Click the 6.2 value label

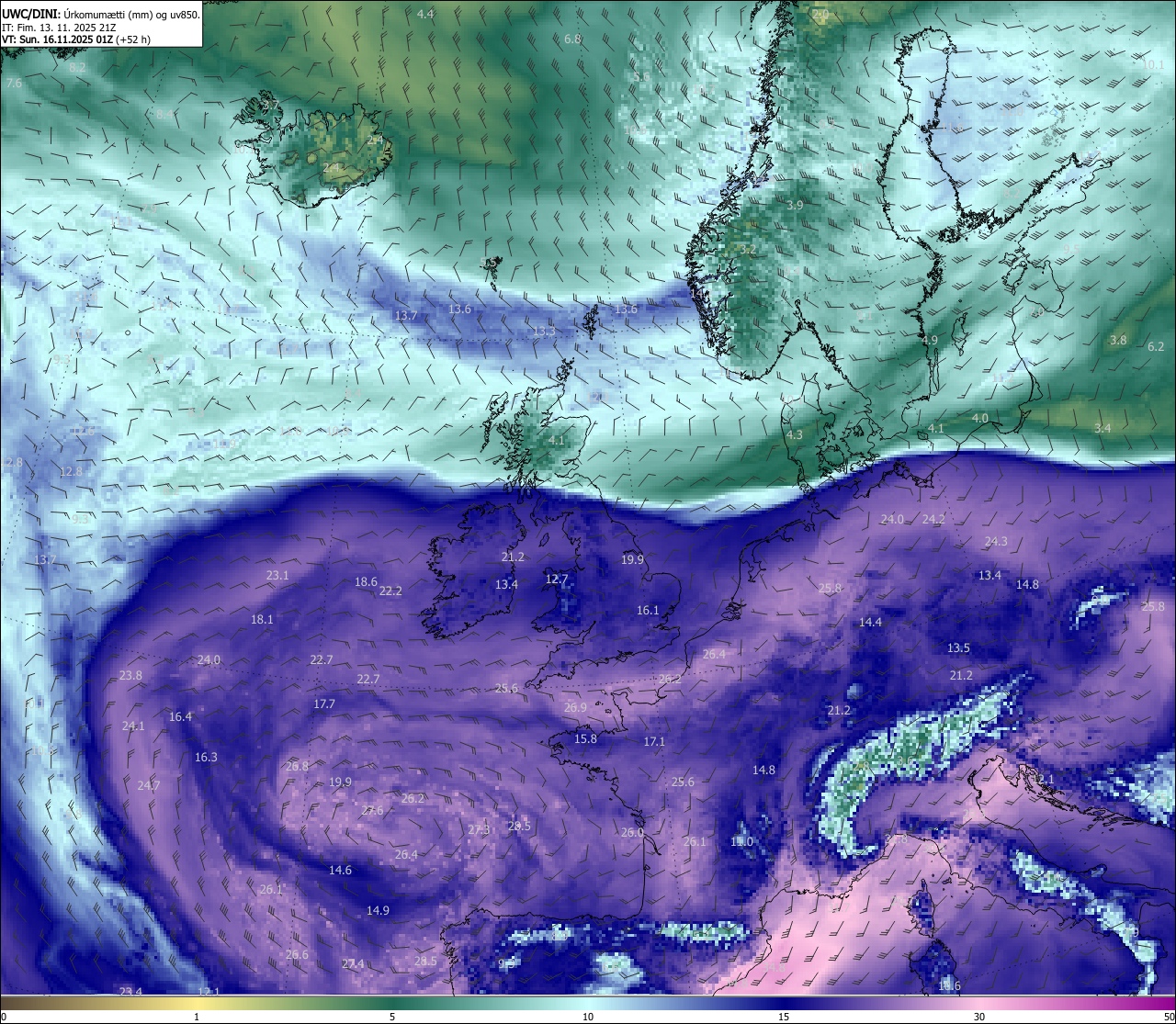tap(1156, 346)
